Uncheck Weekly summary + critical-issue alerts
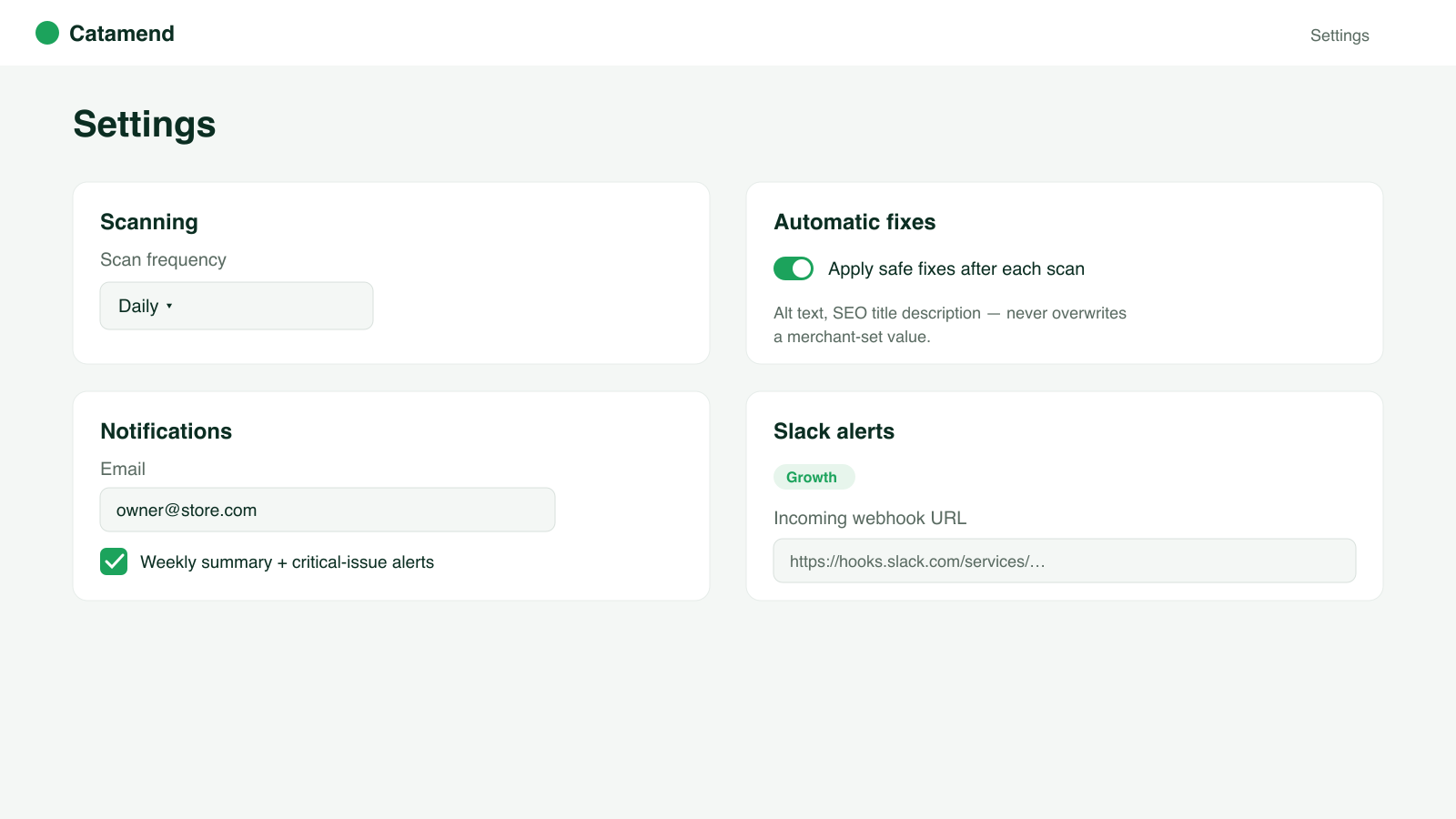This screenshot has height=819, width=1456. 114,561
